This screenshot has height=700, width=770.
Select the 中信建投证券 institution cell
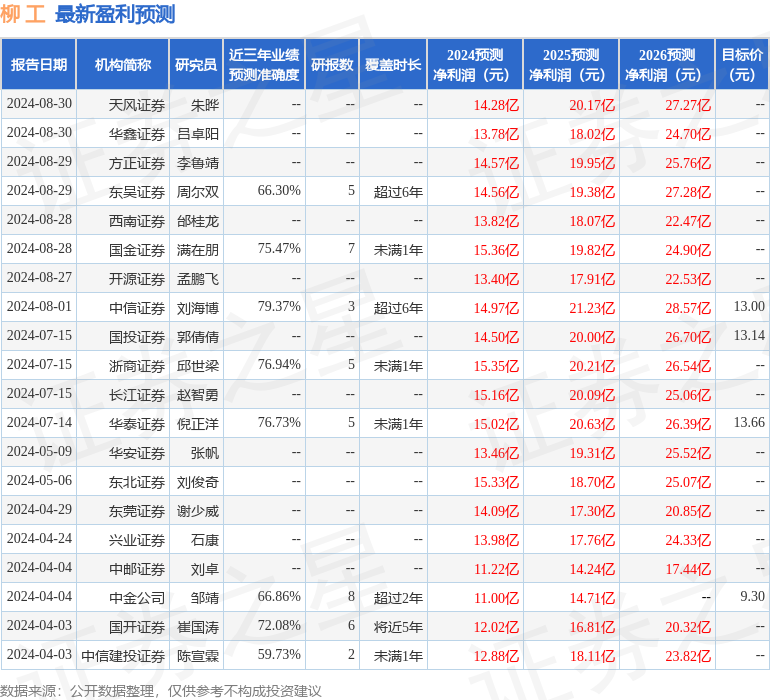pos(123,656)
